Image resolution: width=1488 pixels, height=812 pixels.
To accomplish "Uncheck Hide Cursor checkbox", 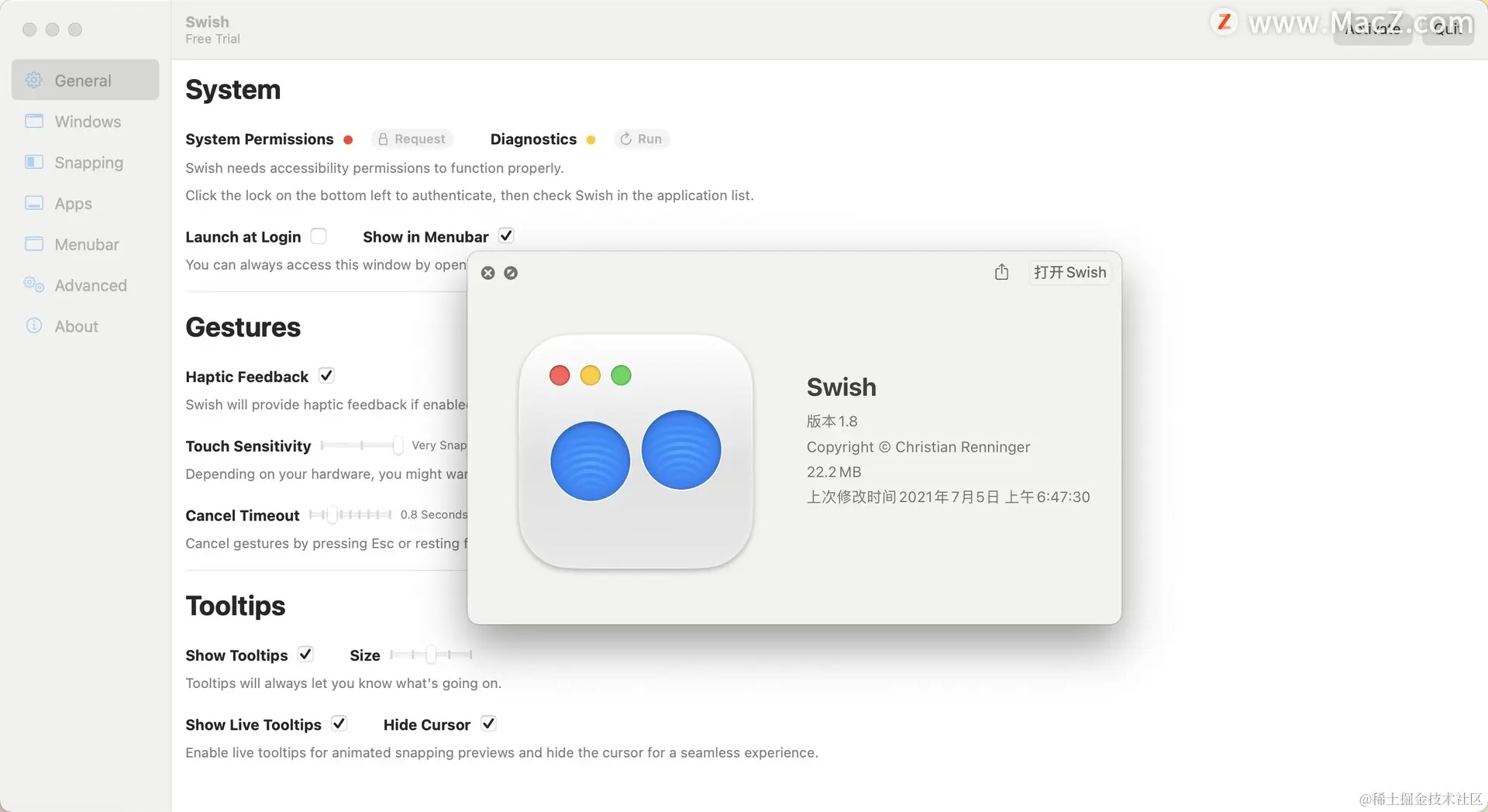I will (488, 724).
